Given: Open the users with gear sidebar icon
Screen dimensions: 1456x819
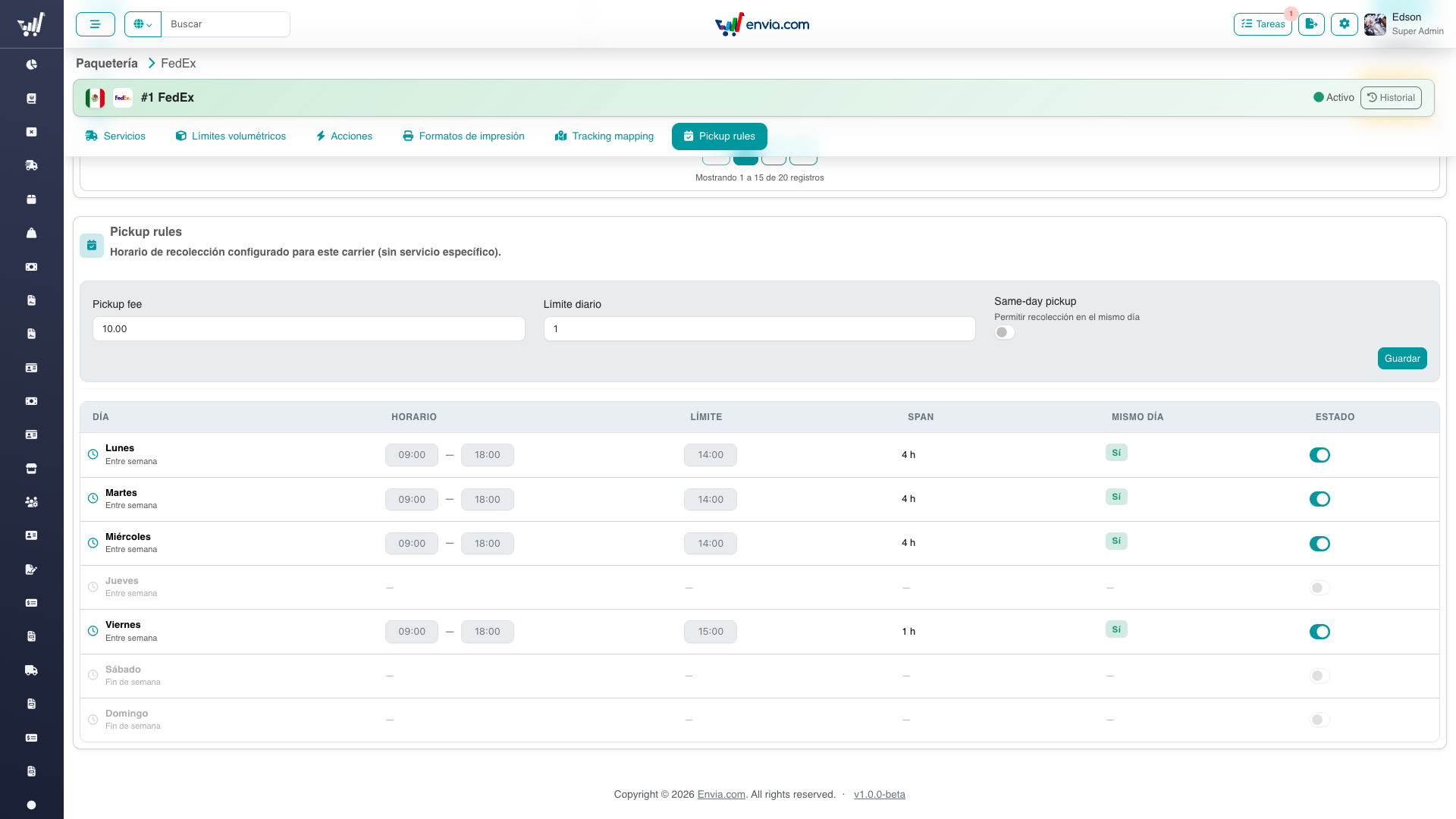Looking at the screenshot, I should [x=31, y=502].
